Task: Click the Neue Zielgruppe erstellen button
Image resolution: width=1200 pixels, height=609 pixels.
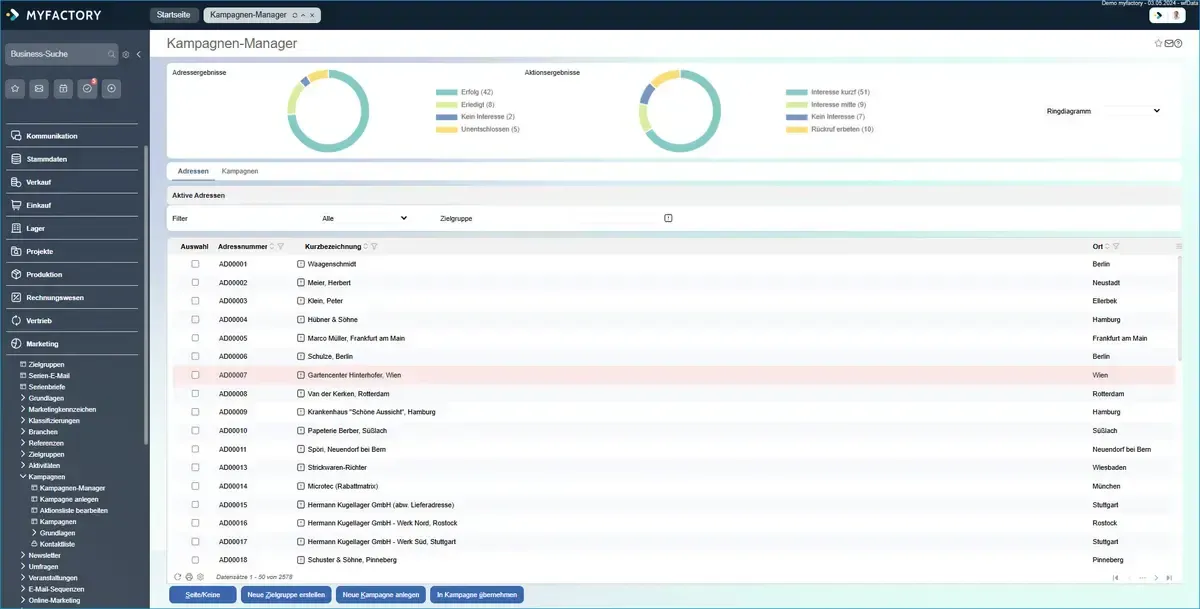Action: [285, 595]
